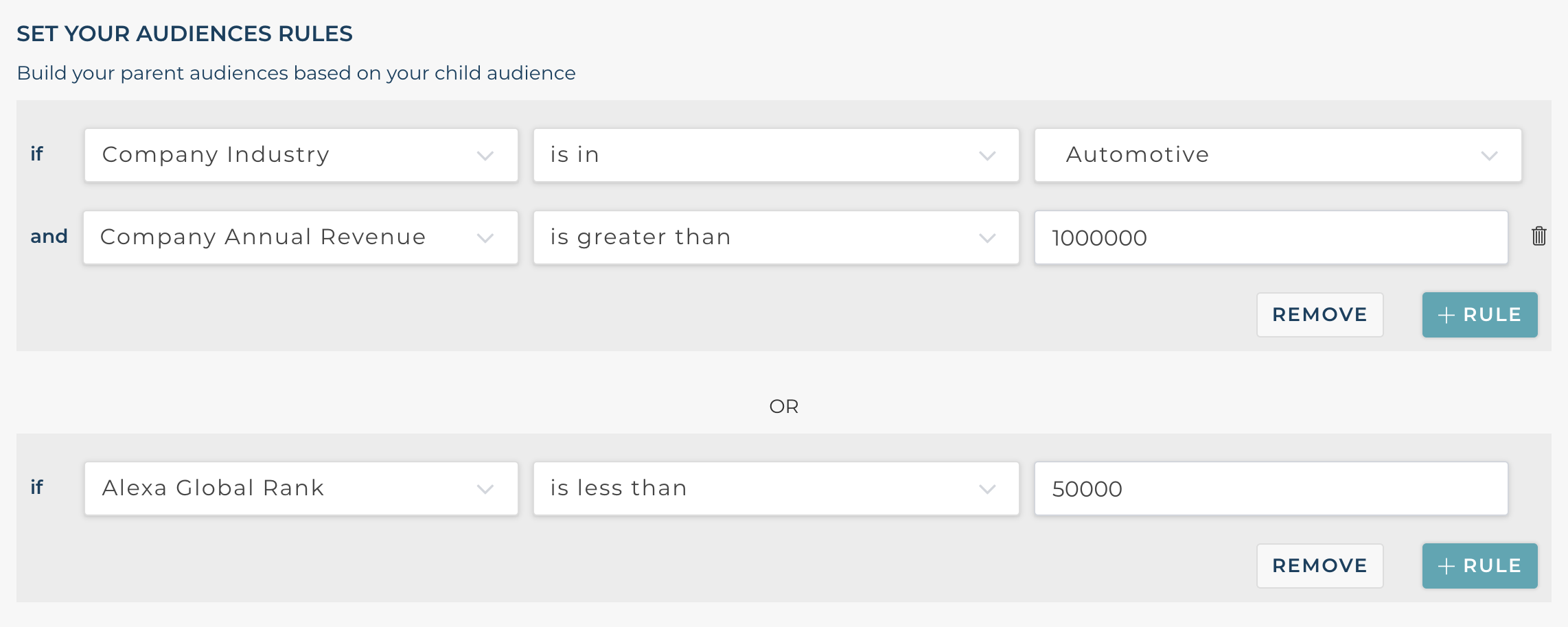Viewport: 1568px width, 627px height.
Task: Click the 'Build your parent audiences' subtitle text
Action: [296, 73]
